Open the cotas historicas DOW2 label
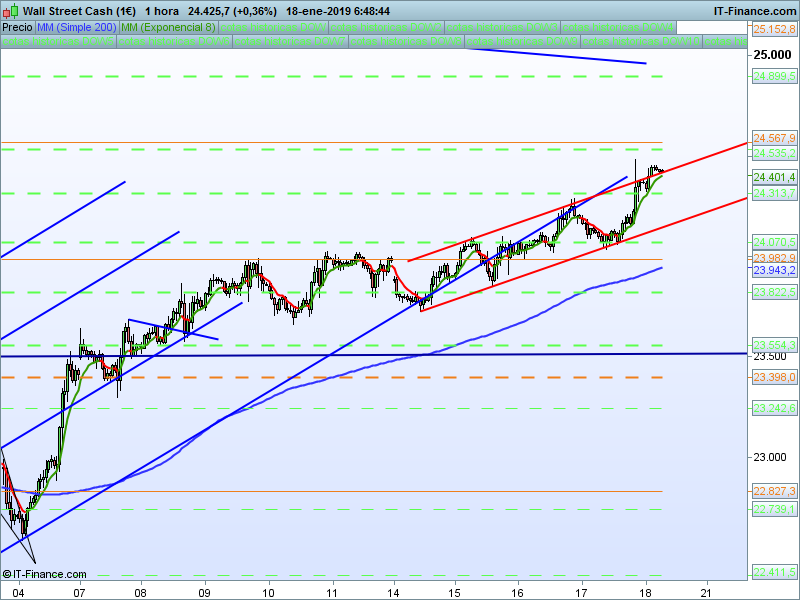800x600 pixels. 386,28
